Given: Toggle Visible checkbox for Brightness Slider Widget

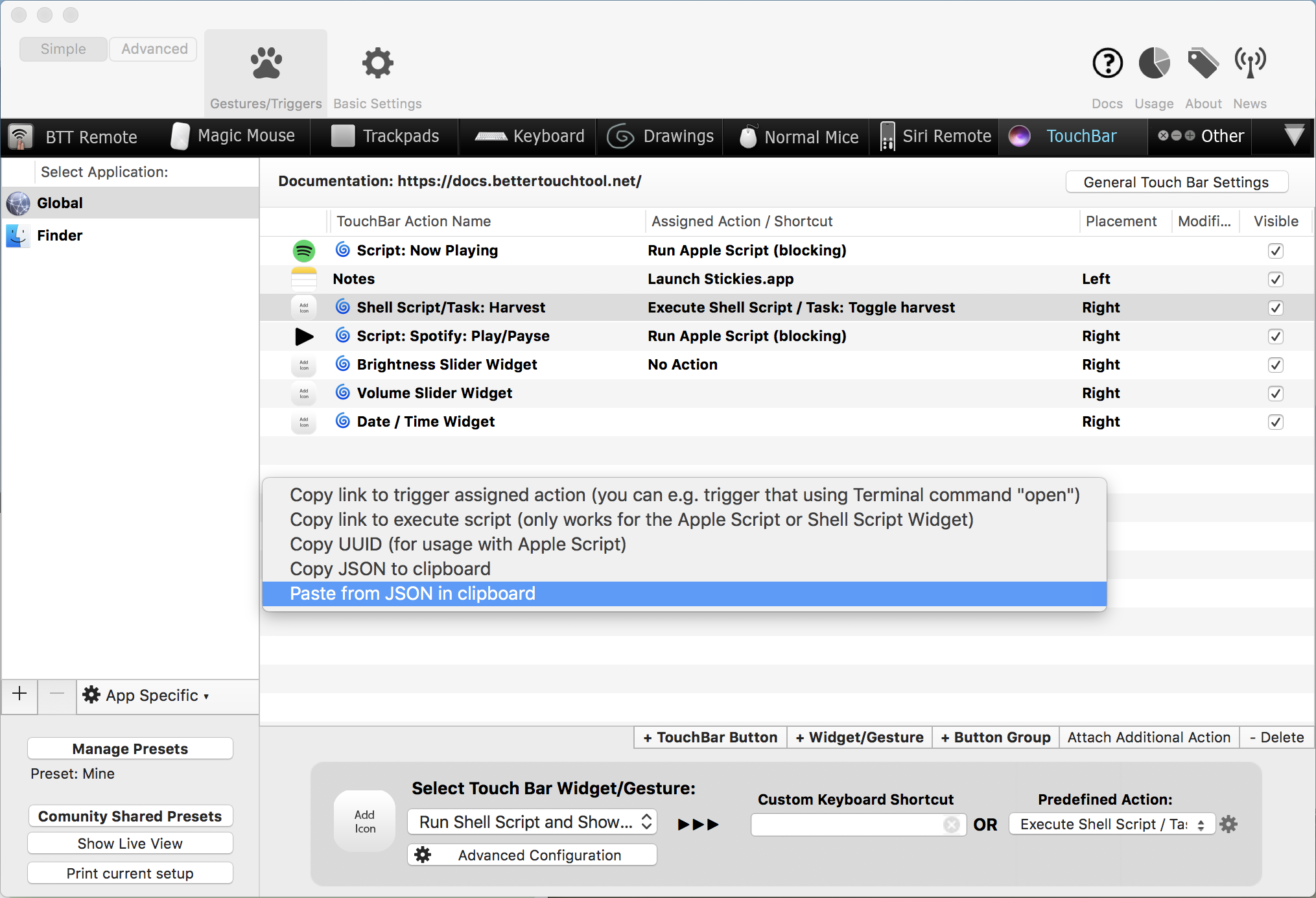Looking at the screenshot, I should tap(1275, 365).
